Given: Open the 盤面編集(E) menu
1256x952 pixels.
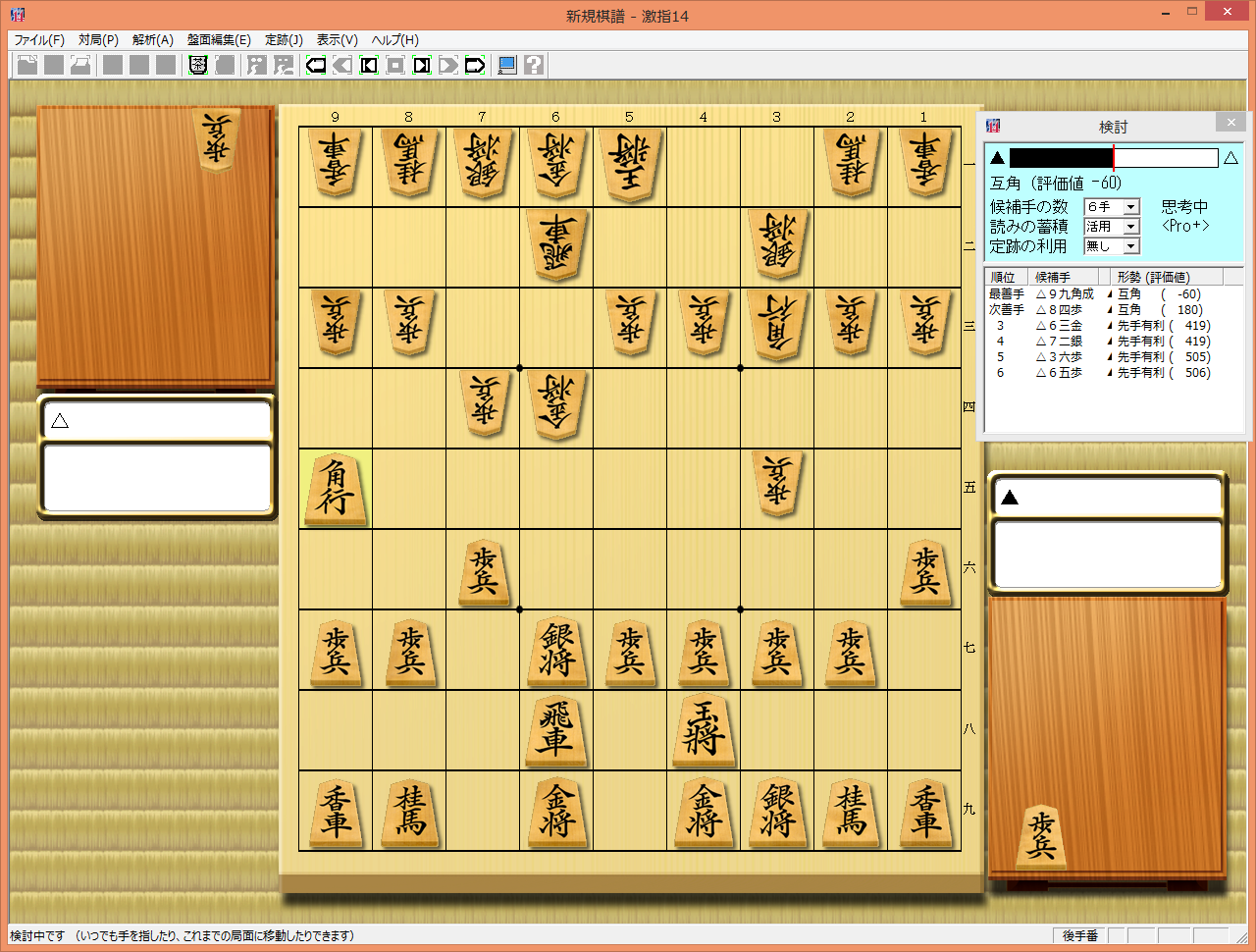Looking at the screenshot, I should (219, 40).
